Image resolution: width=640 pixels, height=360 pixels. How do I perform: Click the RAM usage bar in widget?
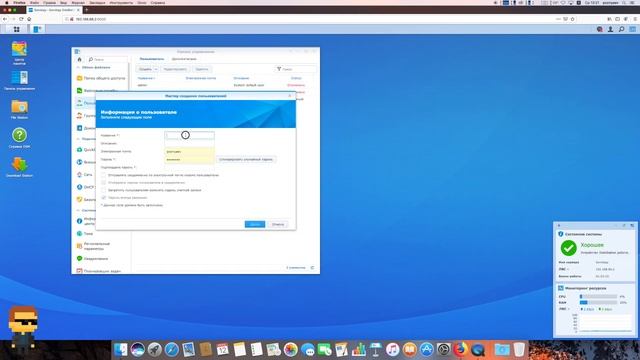click(598, 303)
